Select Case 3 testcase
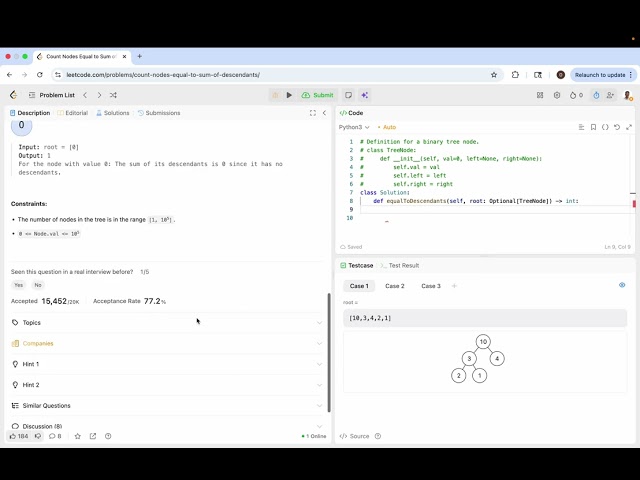Viewport: 640px width, 480px height. [431, 286]
